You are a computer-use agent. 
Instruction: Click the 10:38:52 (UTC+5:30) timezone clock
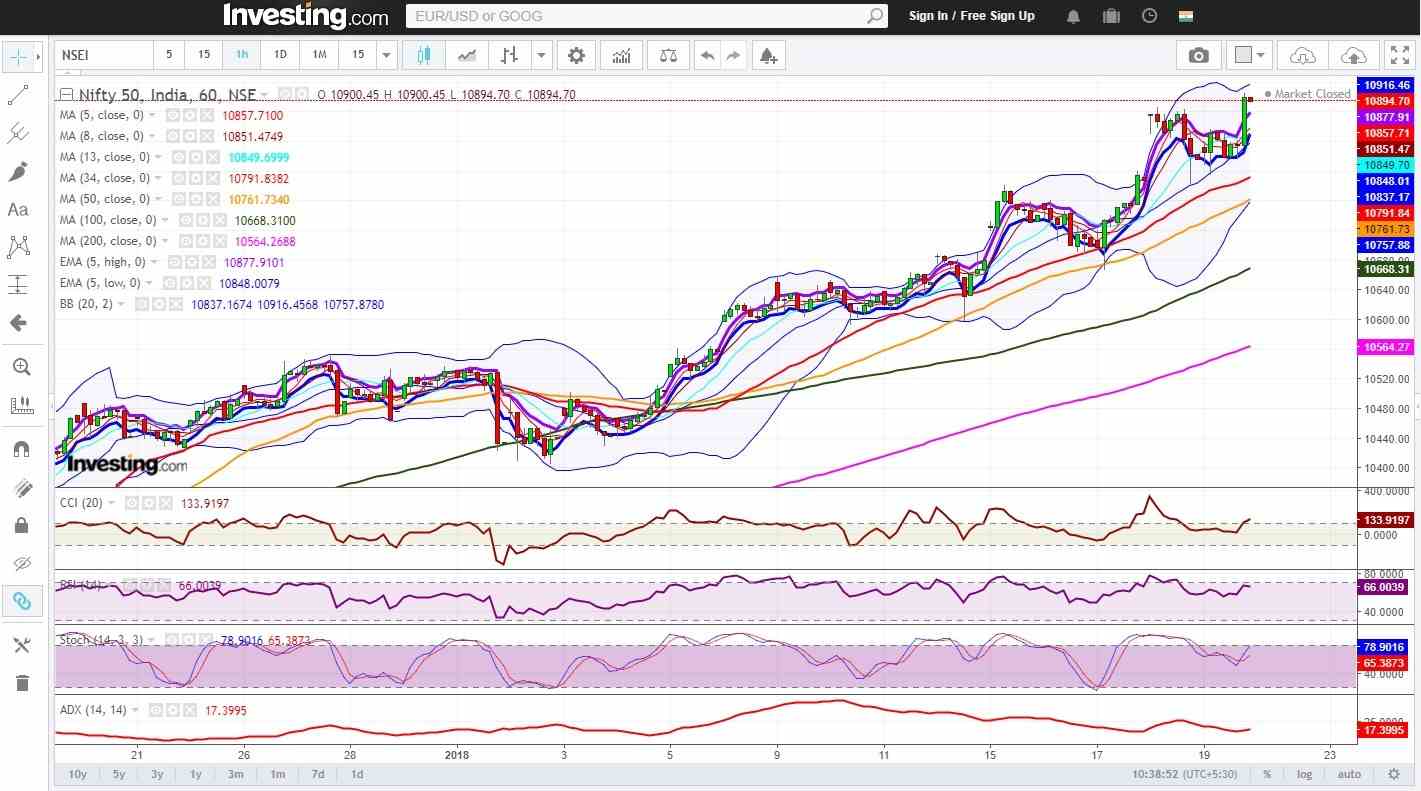point(1184,774)
